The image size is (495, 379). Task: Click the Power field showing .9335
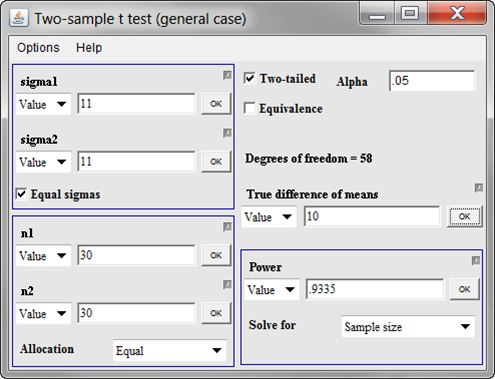[375, 289]
